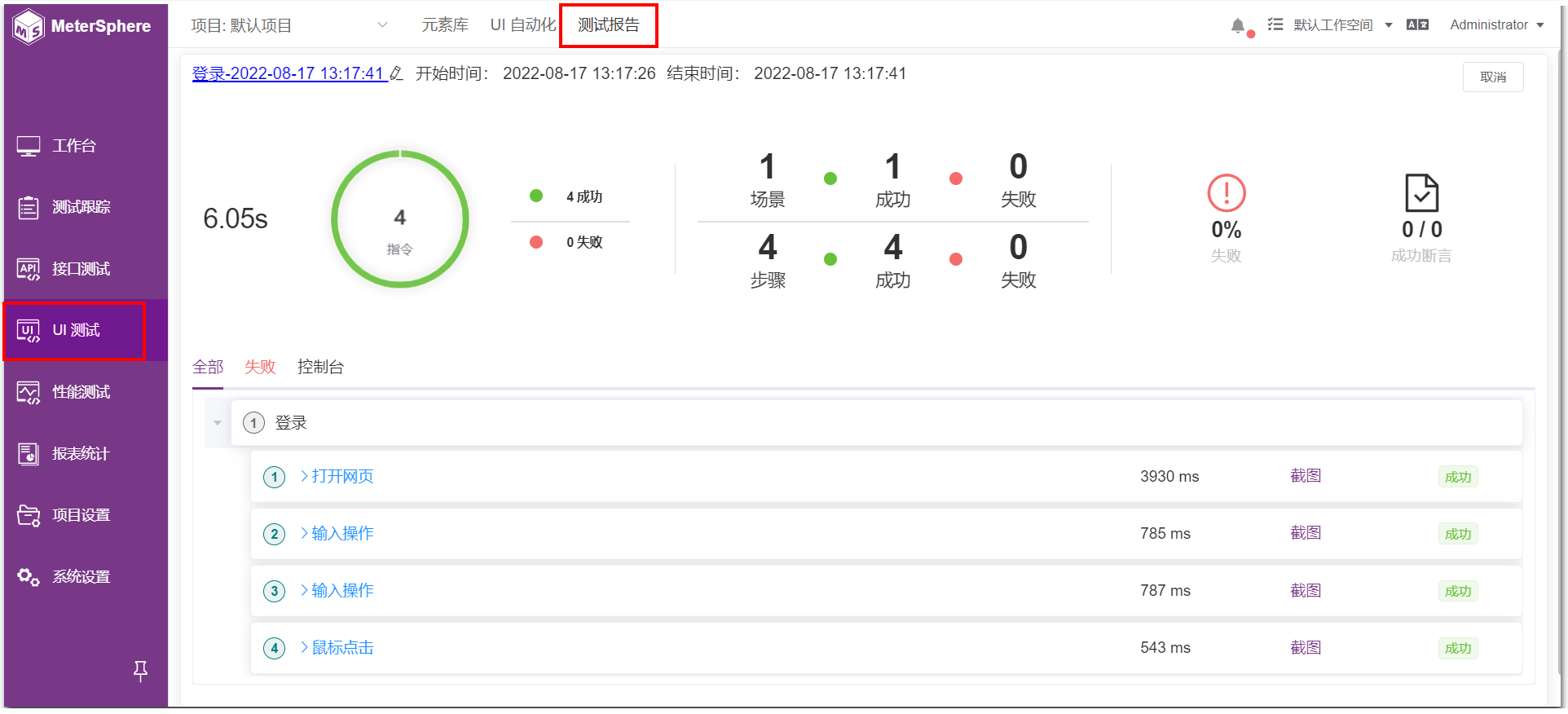Click the green ring 4 指令 chart
Viewport: 1568px width, 714px height.
pyautogui.click(x=400, y=219)
